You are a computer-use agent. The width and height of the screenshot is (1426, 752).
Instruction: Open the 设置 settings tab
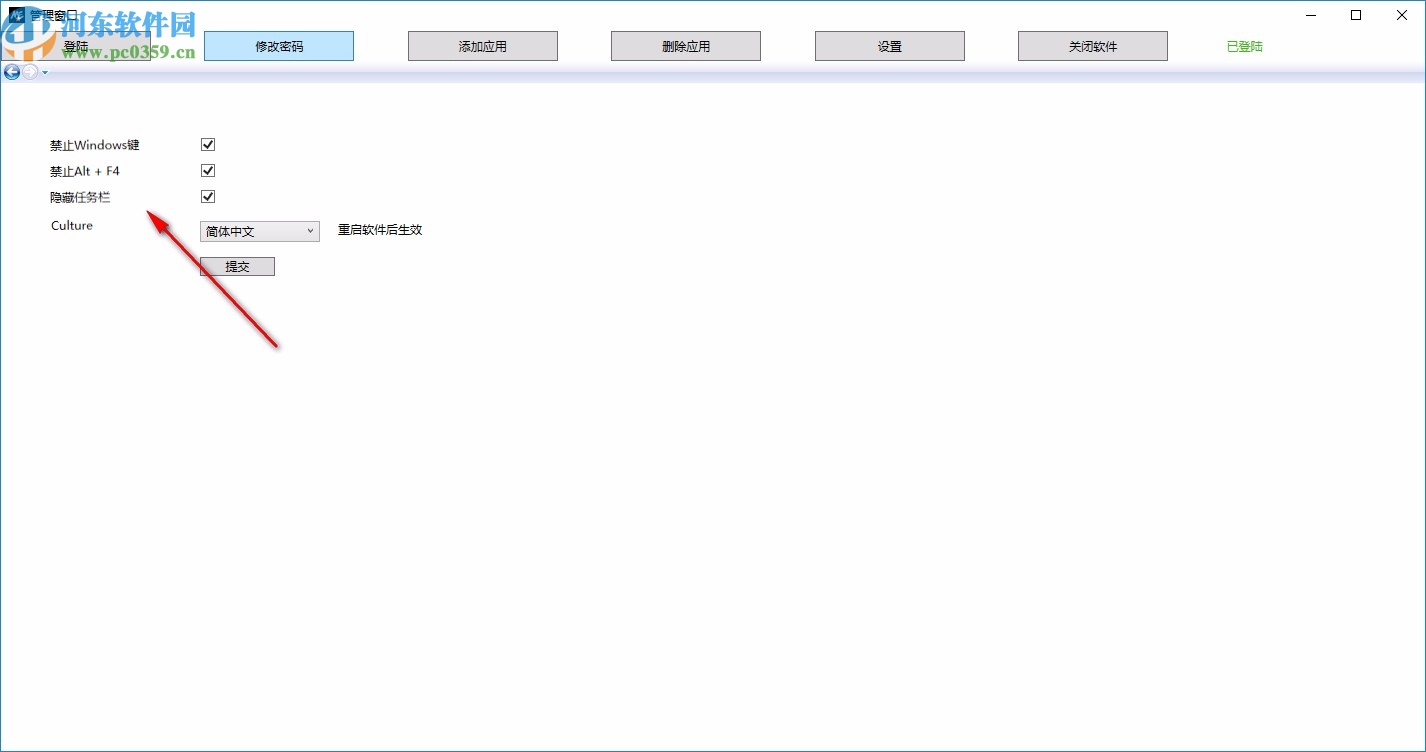tap(889, 45)
